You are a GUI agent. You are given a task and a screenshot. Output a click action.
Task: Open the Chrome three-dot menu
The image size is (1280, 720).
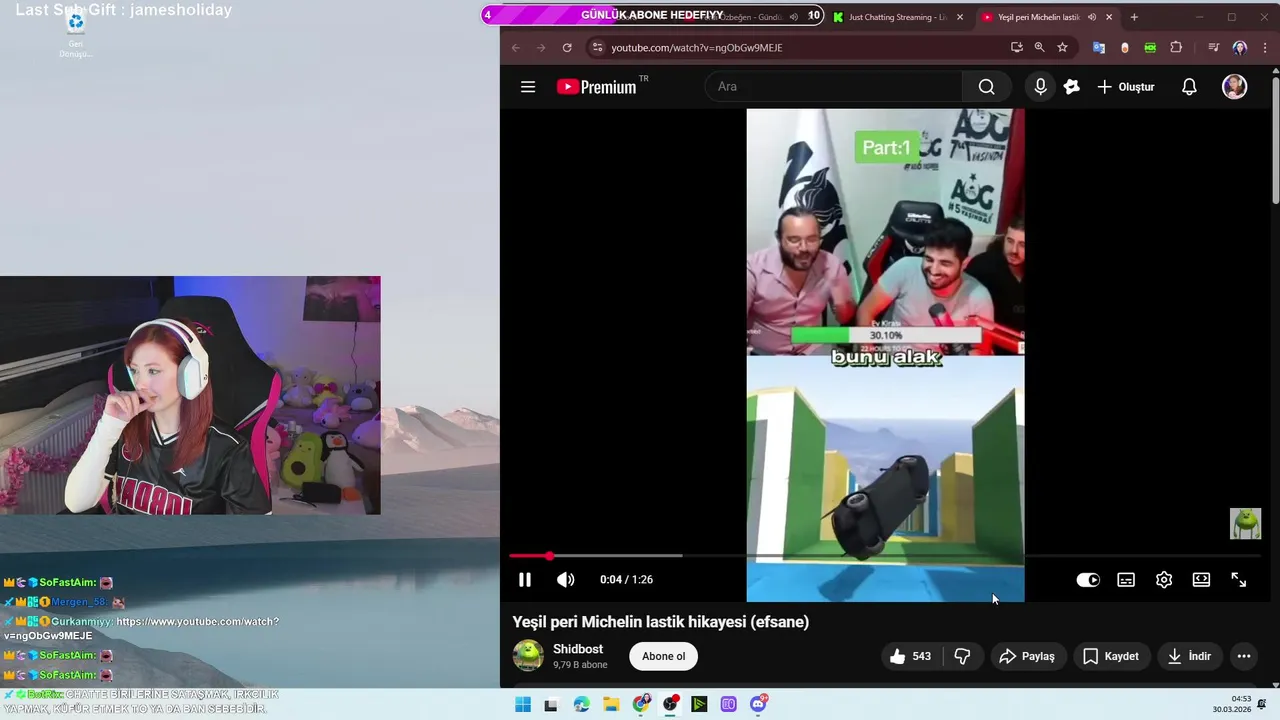tap(1264, 47)
